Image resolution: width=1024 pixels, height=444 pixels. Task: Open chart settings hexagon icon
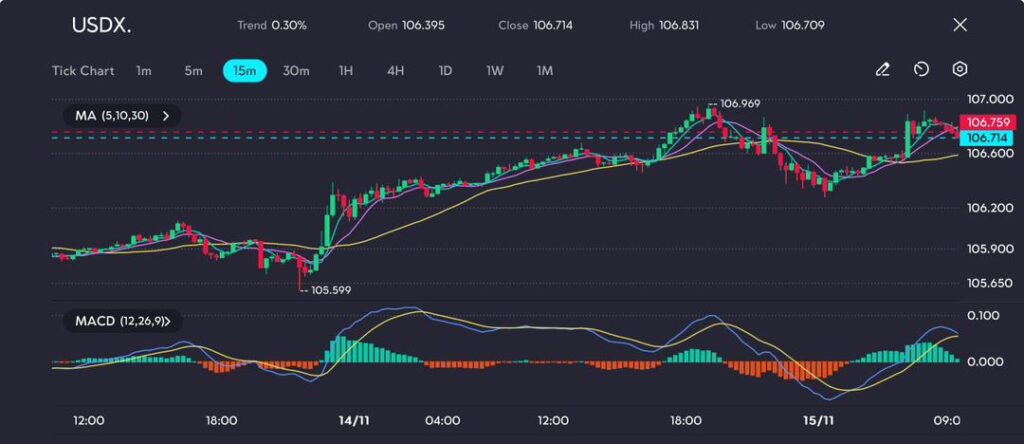tap(960, 70)
